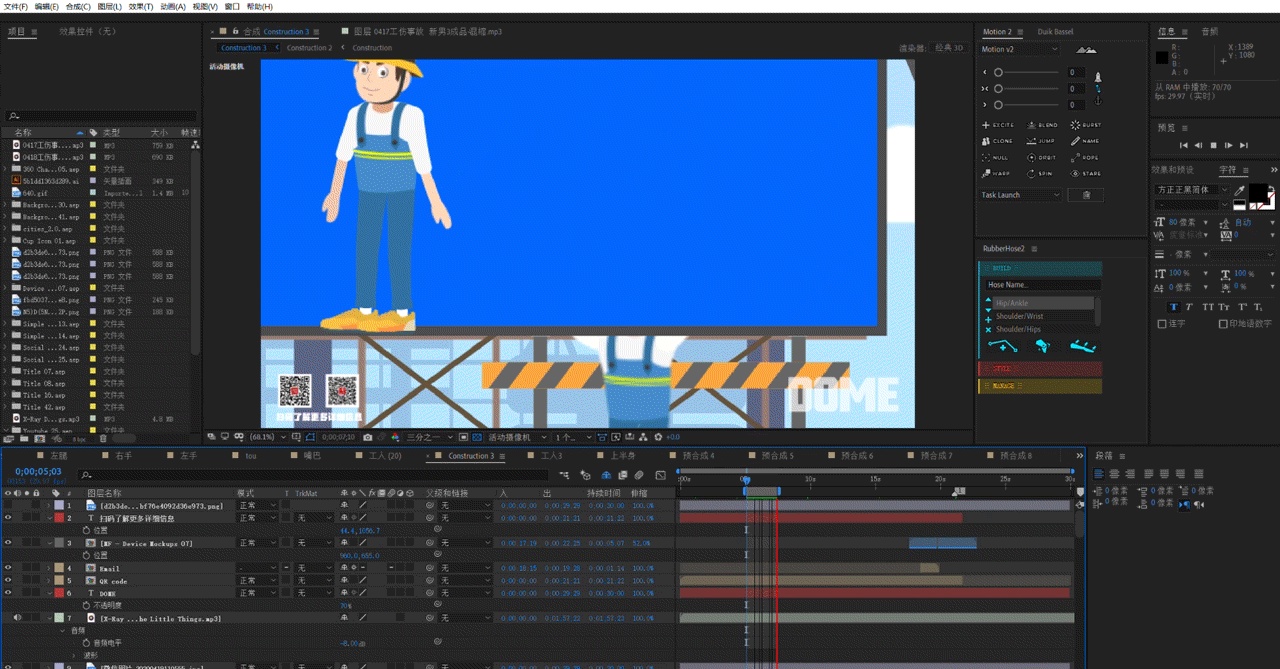Click the rocket icon beside the Motion sliders
Screen dimensions: 1280x669
point(1098,76)
